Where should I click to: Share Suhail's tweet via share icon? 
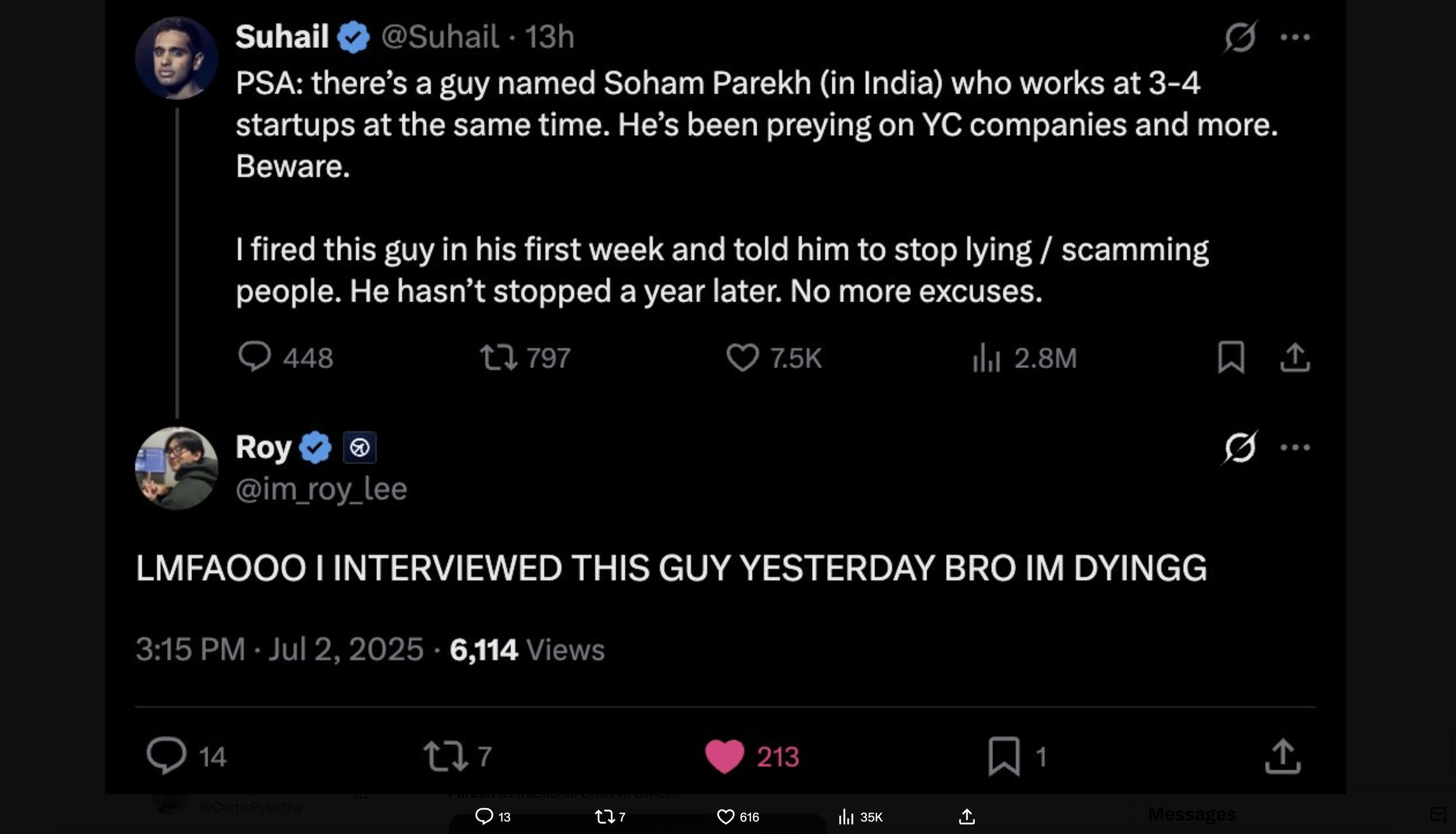coord(1294,357)
